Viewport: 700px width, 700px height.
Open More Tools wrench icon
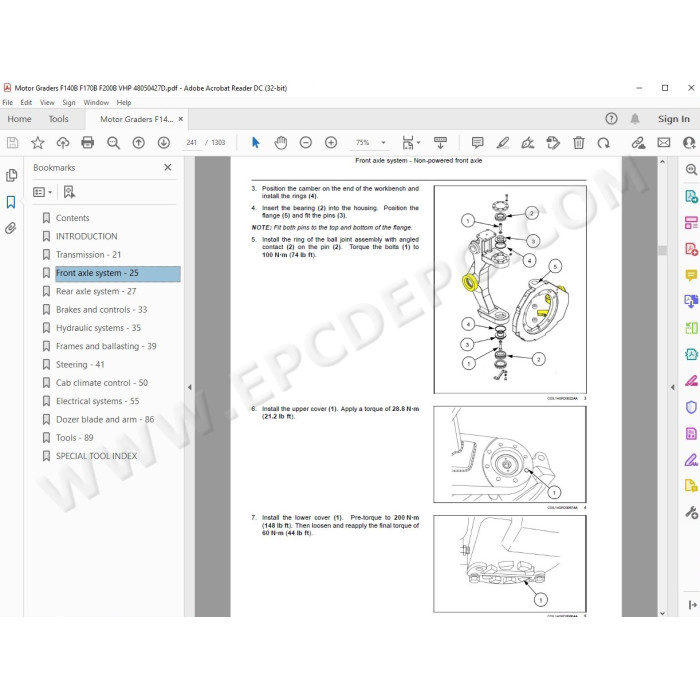coord(691,512)
